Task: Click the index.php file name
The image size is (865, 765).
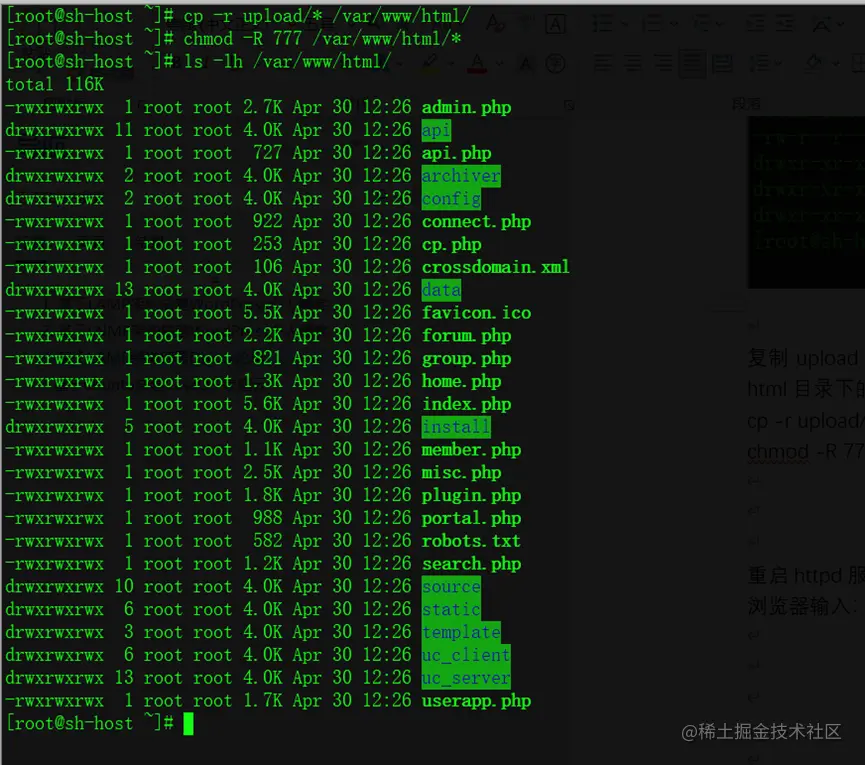Action: point(466,404)
